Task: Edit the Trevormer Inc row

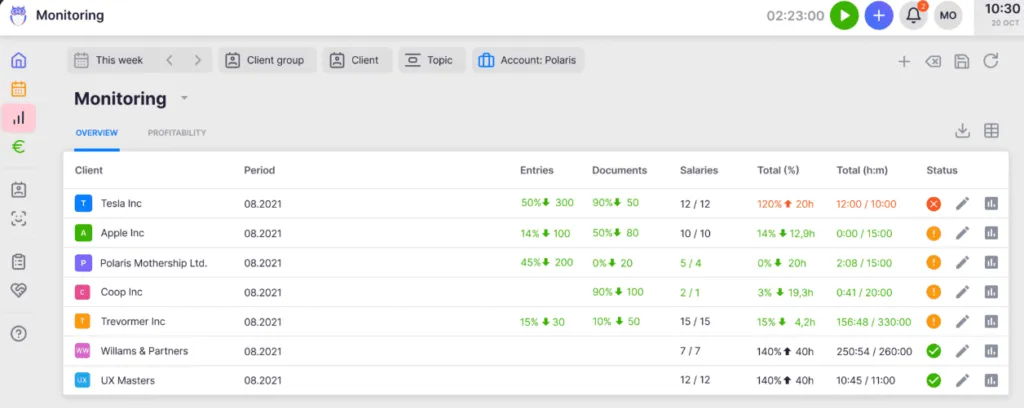Action: coord(962,321)
